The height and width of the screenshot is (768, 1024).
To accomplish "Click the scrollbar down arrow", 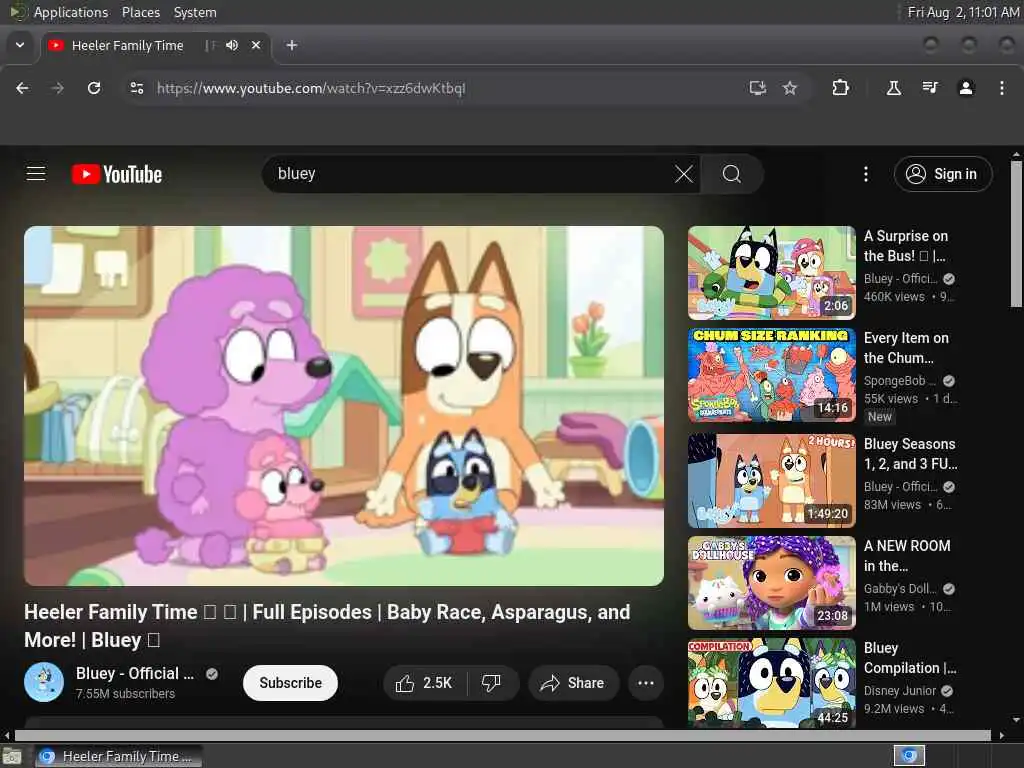I will coord(1016,720).
